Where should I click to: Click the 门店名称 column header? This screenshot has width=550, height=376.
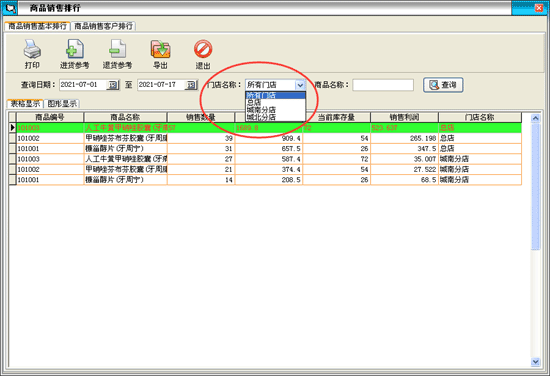point(479,117)
